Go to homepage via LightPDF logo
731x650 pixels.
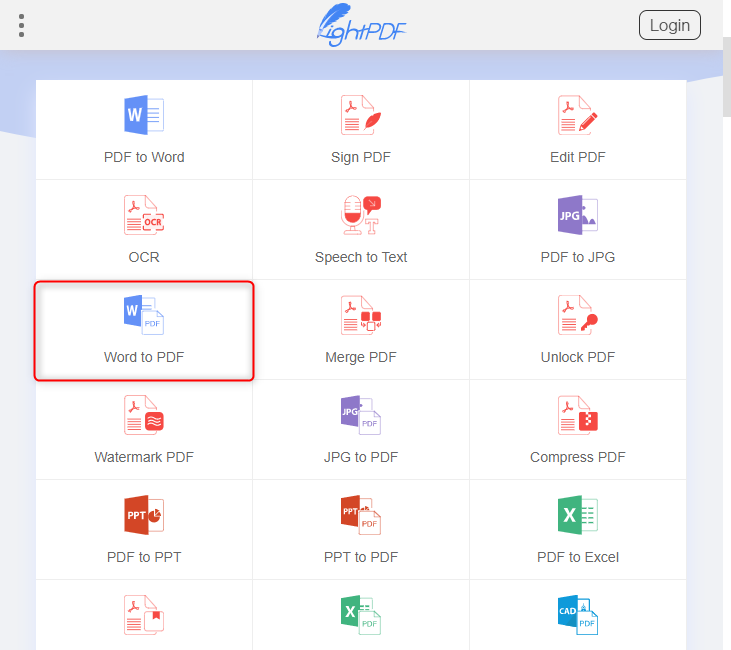pos(361,25)
